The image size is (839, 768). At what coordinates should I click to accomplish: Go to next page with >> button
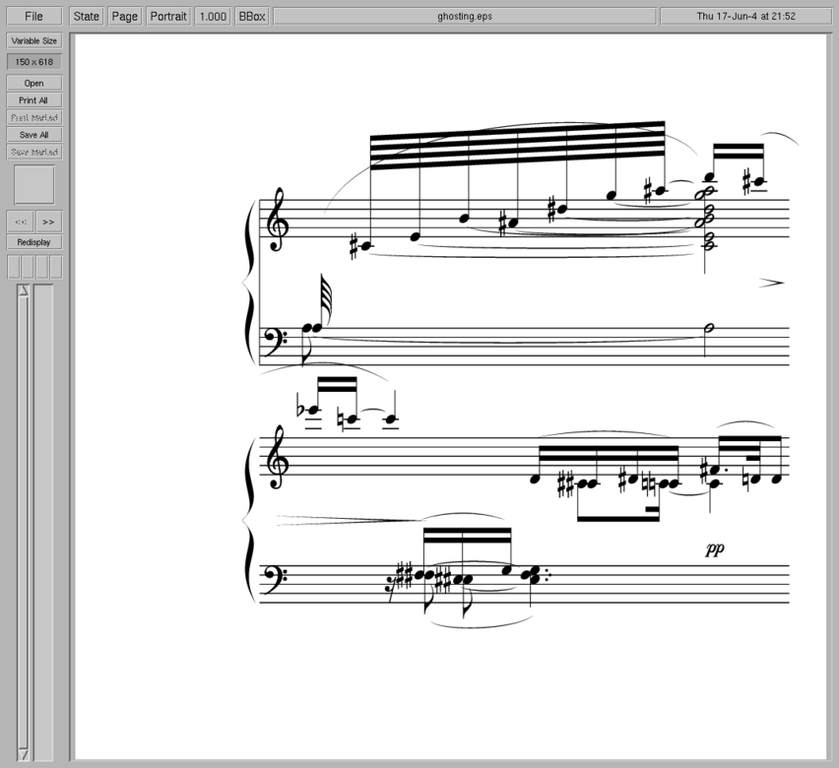[x=48, y=222]
